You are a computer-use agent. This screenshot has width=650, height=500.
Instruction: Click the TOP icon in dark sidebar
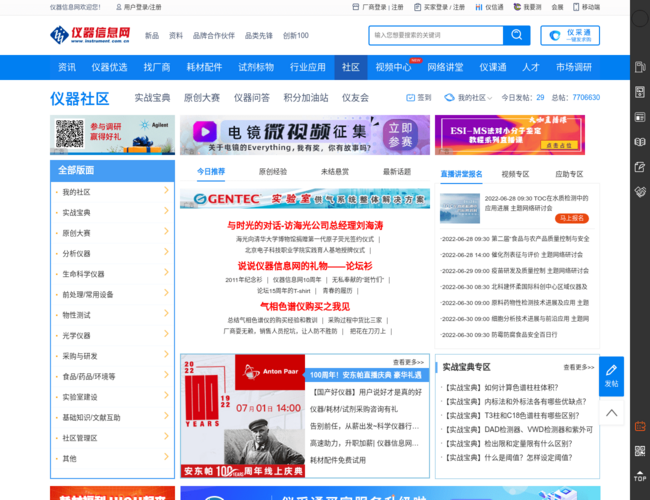coord(639,475)
